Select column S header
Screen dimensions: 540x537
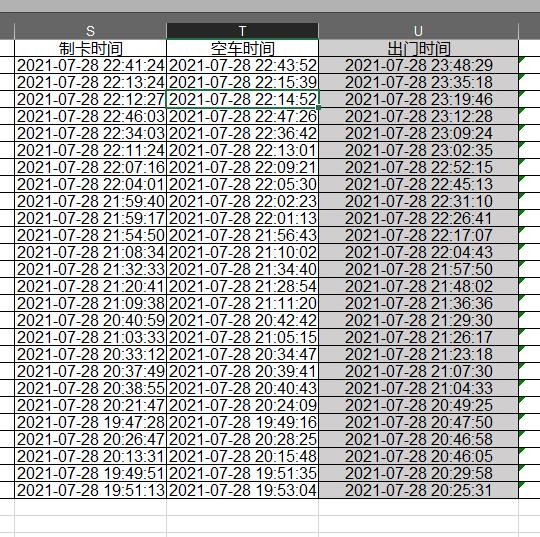[x=90, y=31]
